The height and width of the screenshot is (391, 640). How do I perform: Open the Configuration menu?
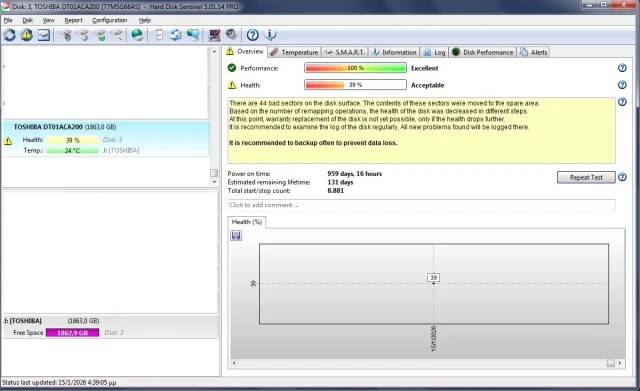[110, 20]
